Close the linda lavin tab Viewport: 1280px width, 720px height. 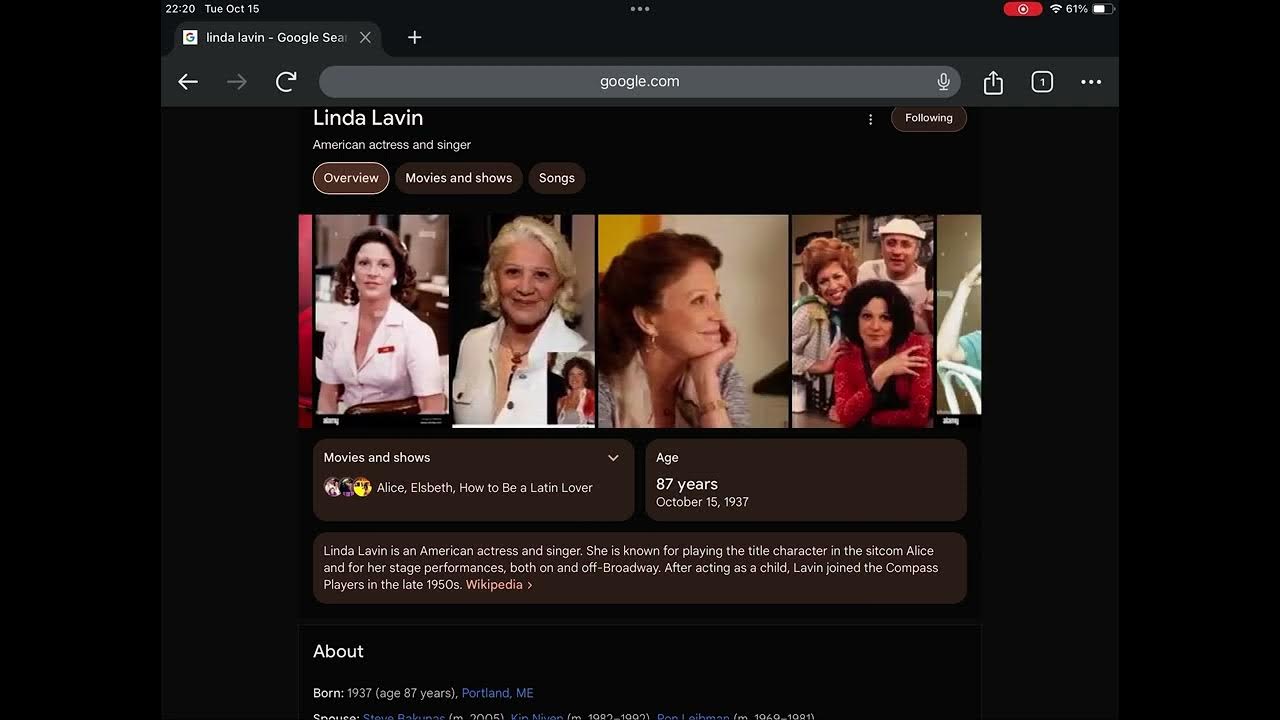click(x=365, y=37)
